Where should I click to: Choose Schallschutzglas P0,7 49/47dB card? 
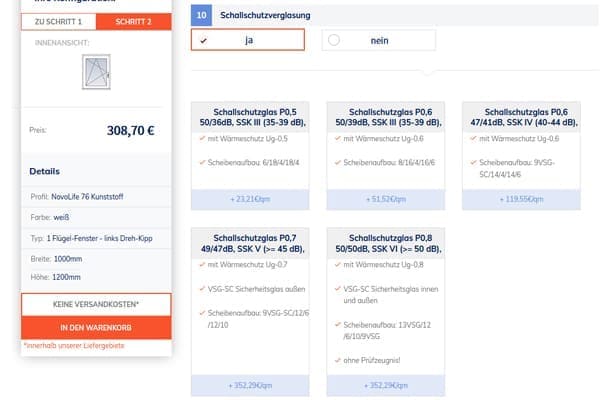tap(247, 242)
